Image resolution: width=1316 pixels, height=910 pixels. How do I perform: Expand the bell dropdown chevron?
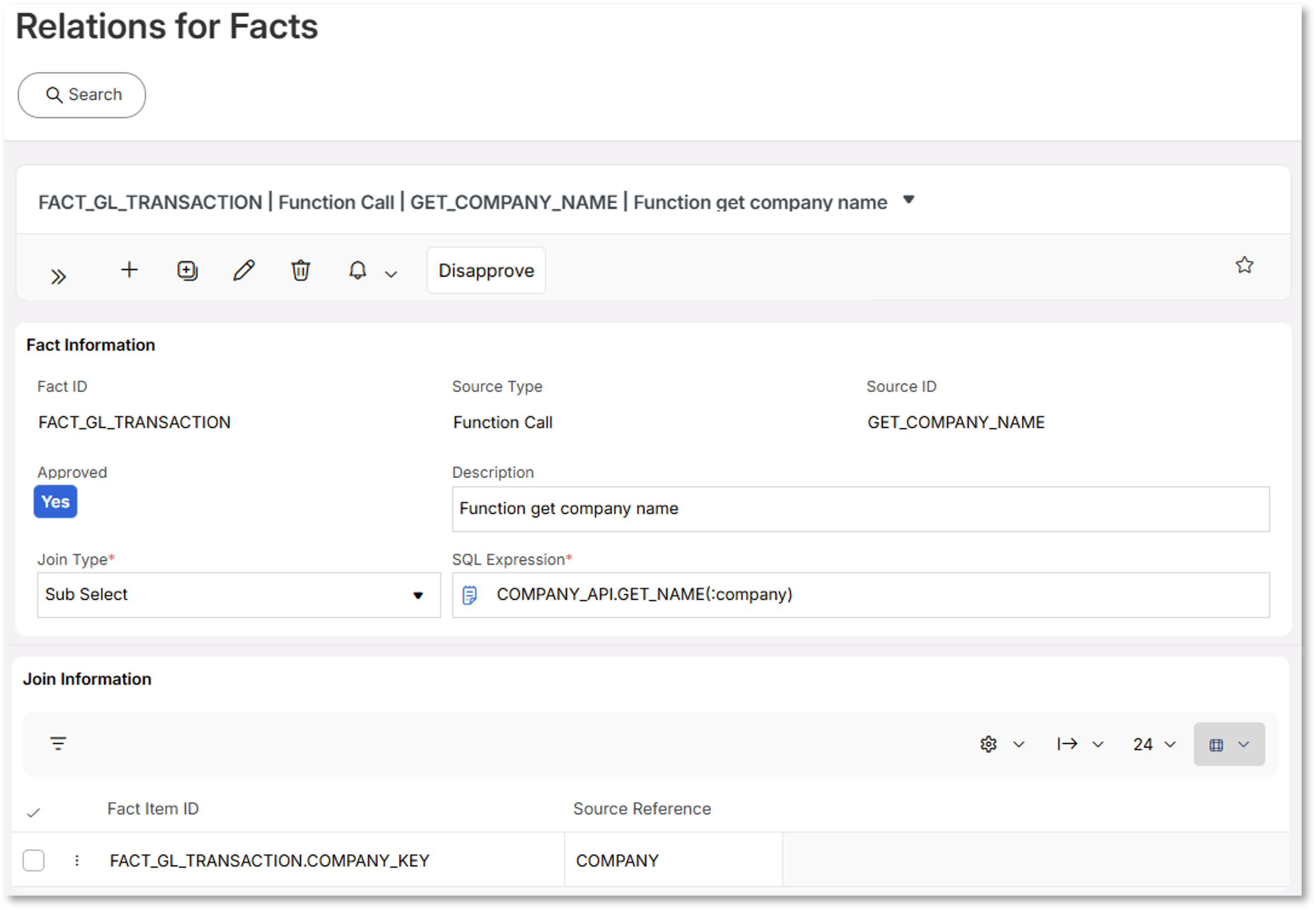pyautogui.click(x=391, y=275)
